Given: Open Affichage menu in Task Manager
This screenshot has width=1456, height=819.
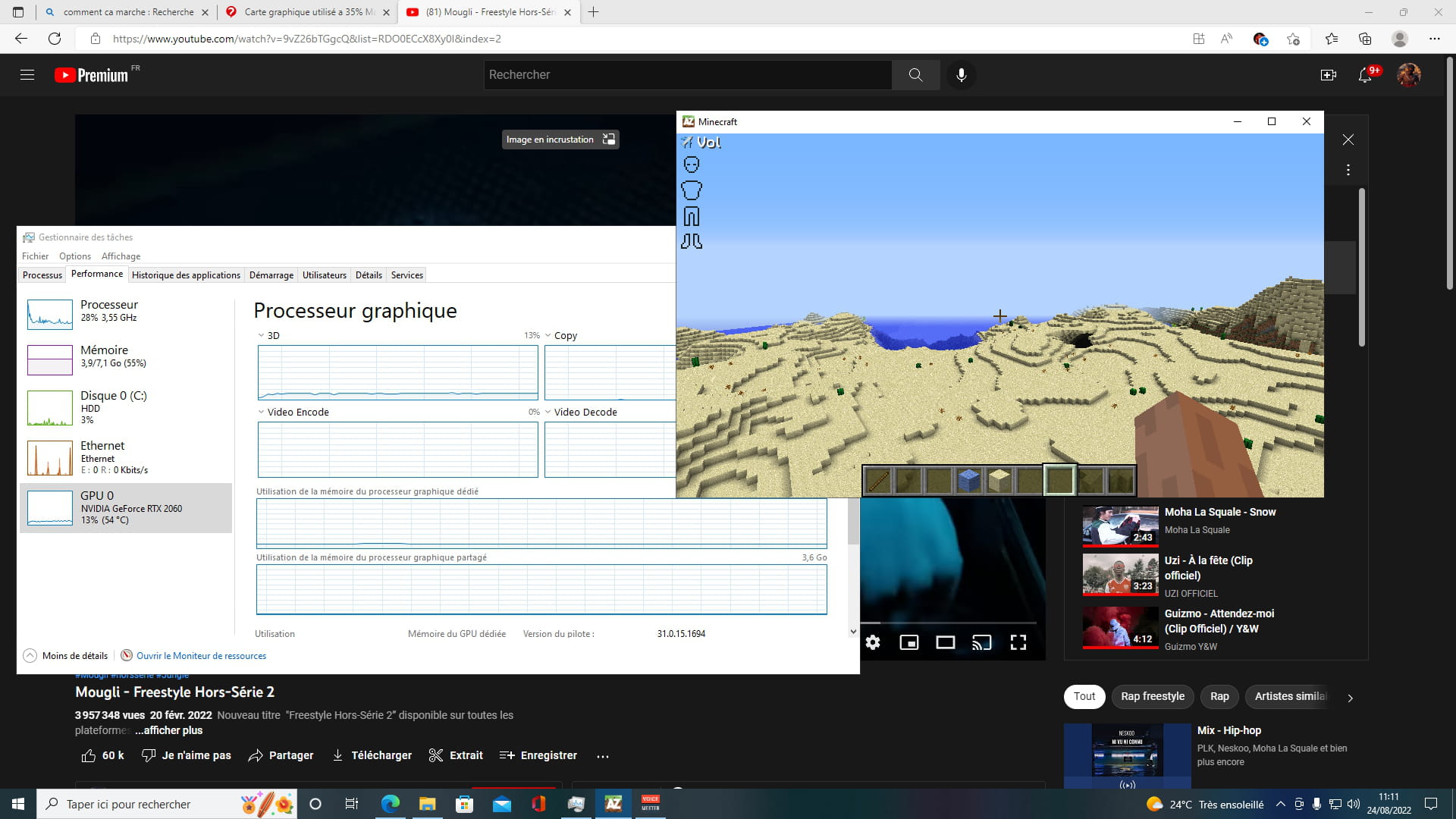Looking at the screenshot, I should (x=121, y=256).
